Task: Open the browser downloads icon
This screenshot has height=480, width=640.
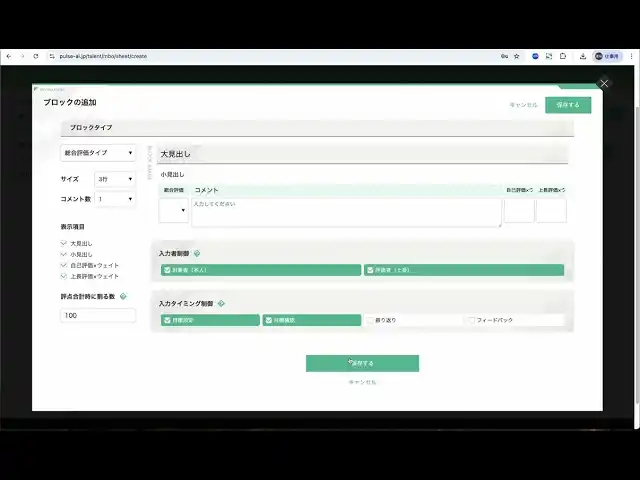Action: [582, 56]
